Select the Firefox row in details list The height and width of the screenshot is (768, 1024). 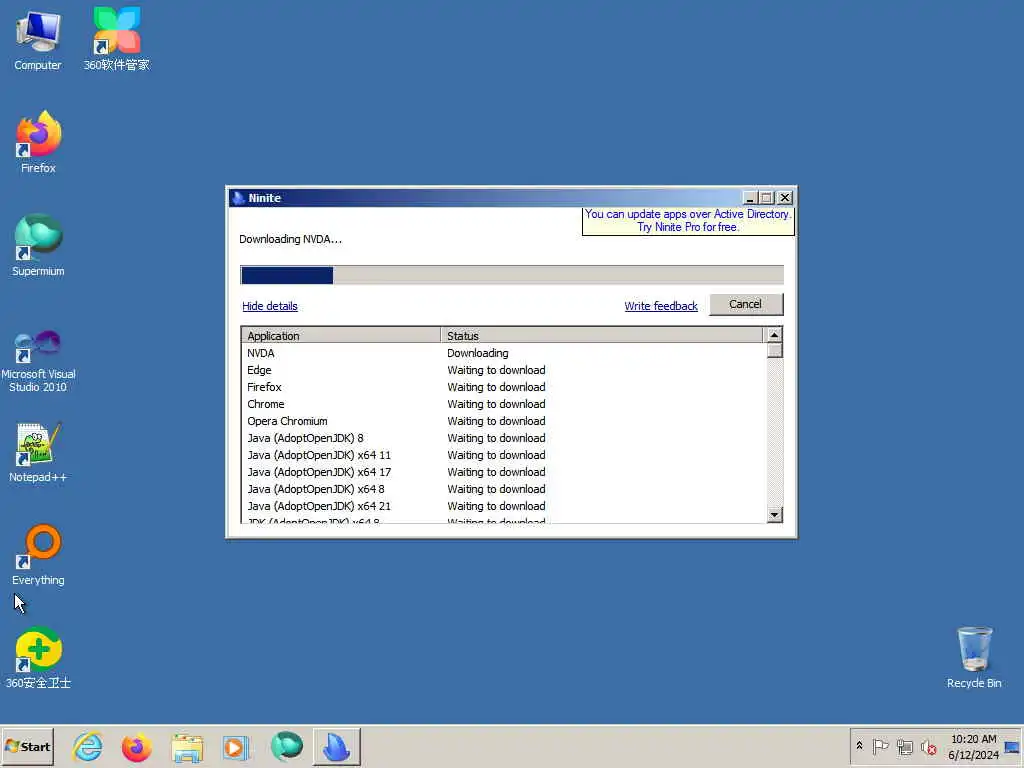coord(503,387)
